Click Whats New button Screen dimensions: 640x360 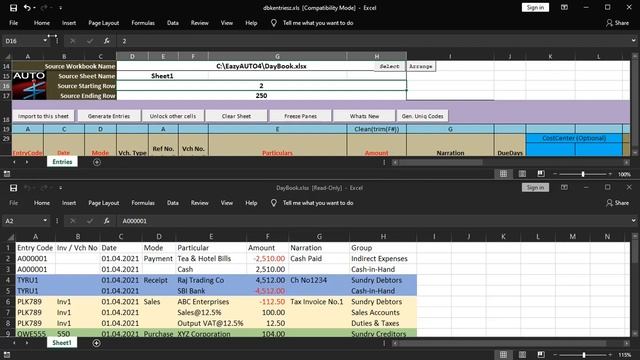[x=364, y=116]
